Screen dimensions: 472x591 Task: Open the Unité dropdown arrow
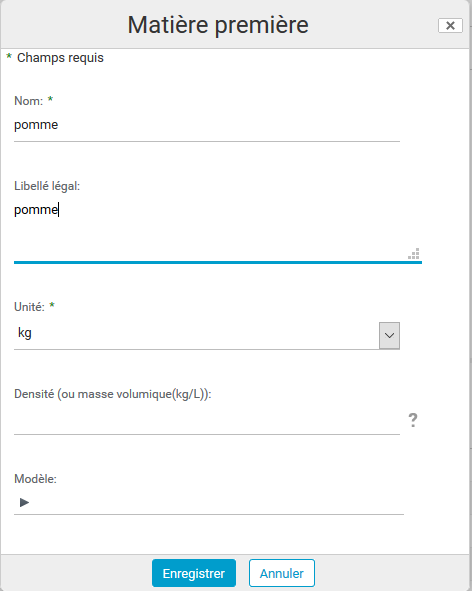pyautogui.click(x=389, y=335)
